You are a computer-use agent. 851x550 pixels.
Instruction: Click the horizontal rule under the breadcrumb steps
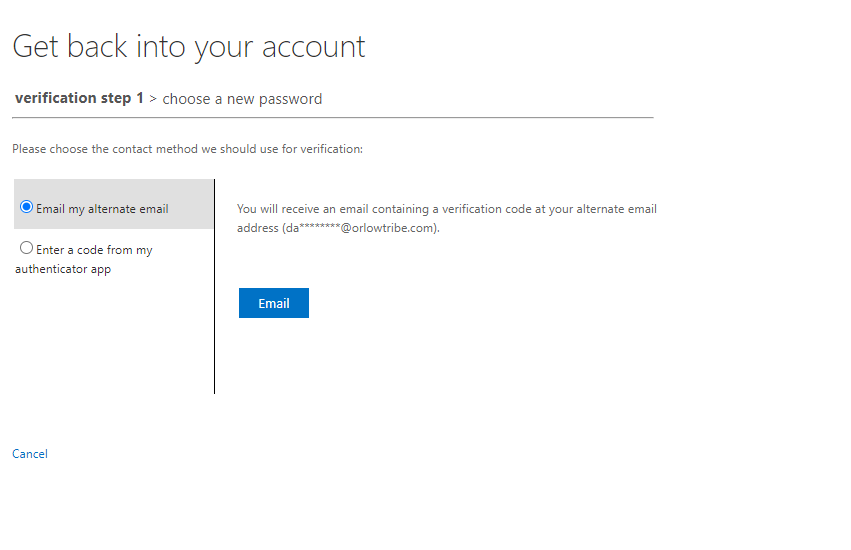click(333, 117)
